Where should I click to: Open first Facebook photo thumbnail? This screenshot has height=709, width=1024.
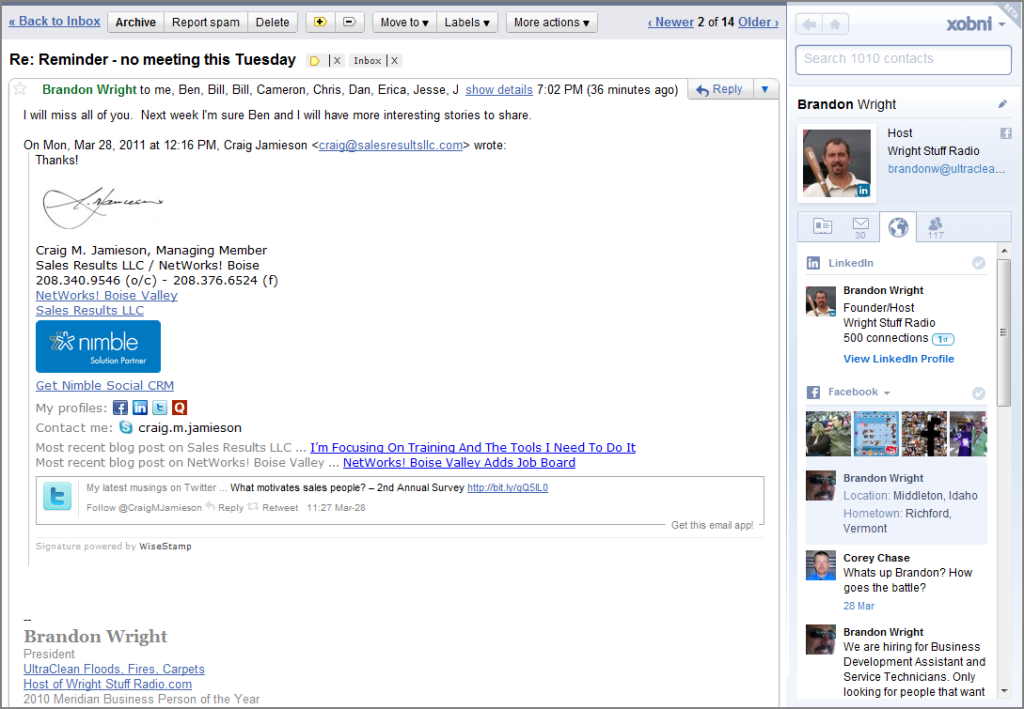(x=828, y=433)
